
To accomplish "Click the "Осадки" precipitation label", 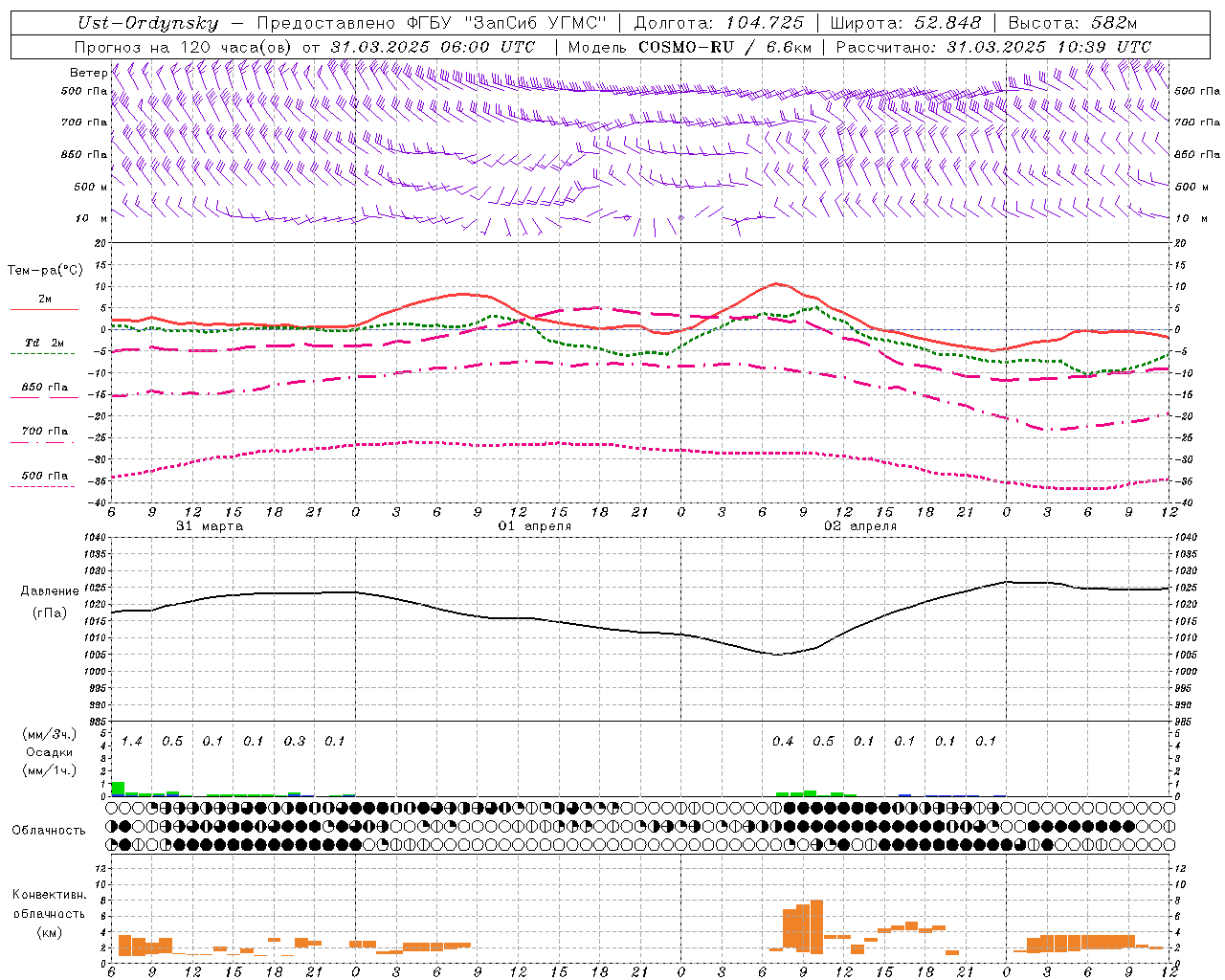I will click(49, 752).
